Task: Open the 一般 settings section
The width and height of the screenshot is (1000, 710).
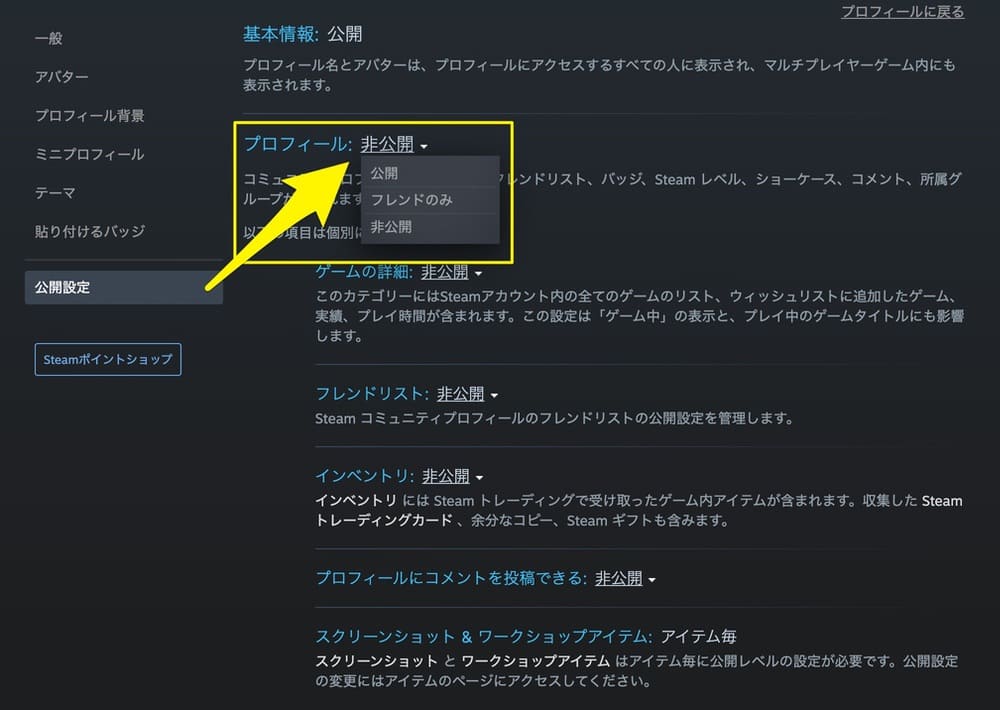Action: click(x=48, y=38)
